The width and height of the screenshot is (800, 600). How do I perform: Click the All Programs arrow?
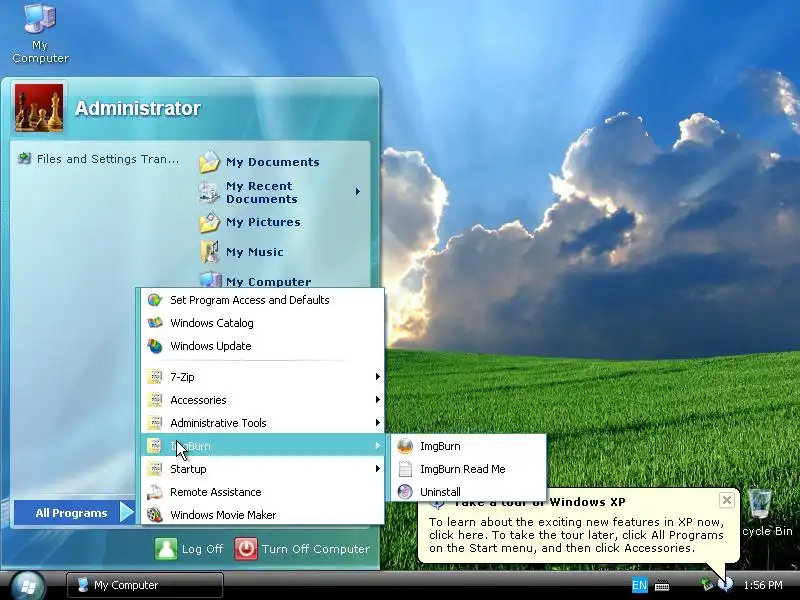(x=127, y=512)
